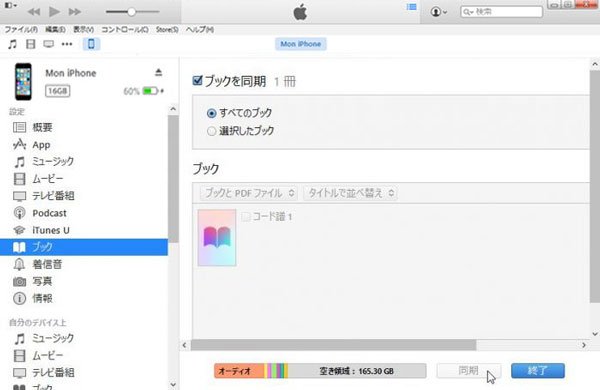Viewport: 600px width, 390px height.
Task: Adjust the volume slider knob
Action: [131, 12]
